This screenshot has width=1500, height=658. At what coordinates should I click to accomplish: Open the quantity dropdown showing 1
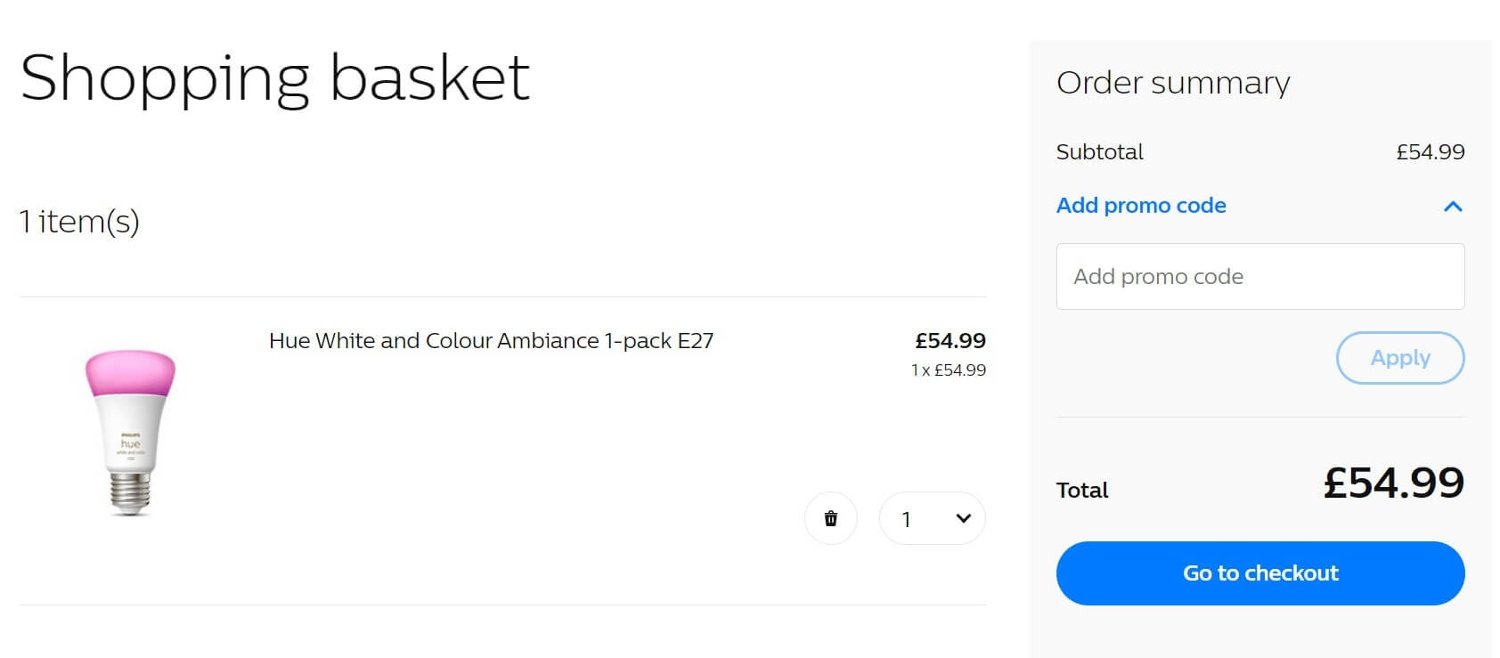pyautogui.click(x=932, y=518)
